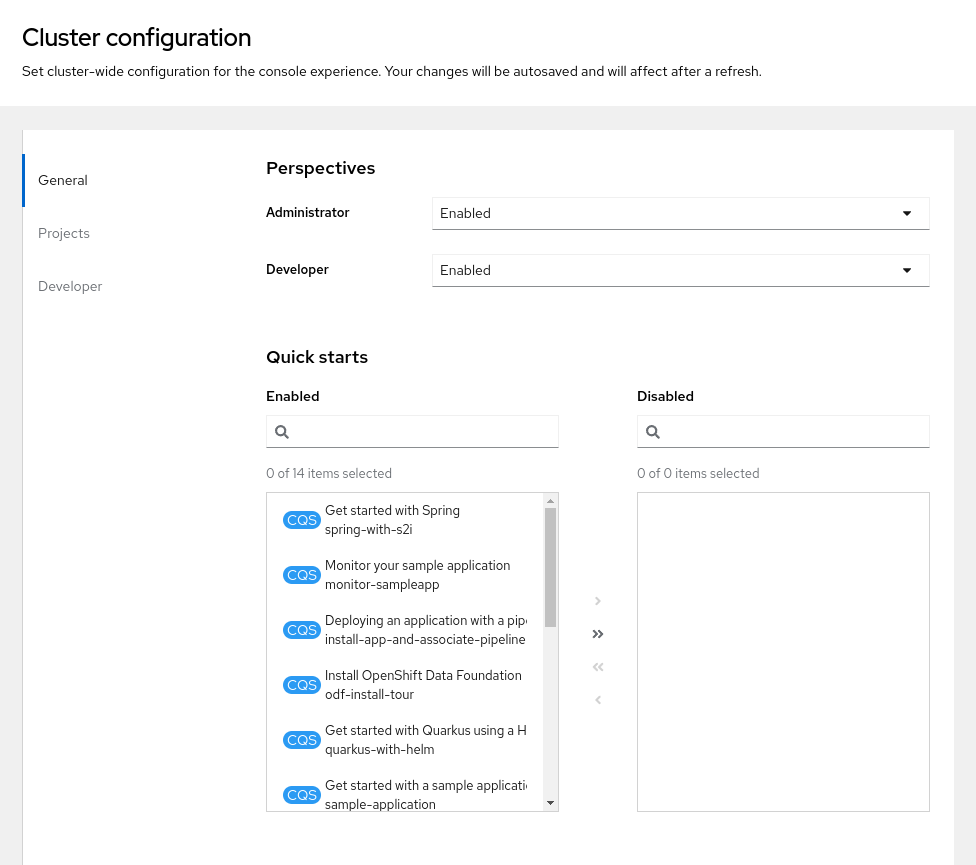Click the remove all double-left chevron
The width and height of the screenshot is (976, 865).
tap(598, 667)
